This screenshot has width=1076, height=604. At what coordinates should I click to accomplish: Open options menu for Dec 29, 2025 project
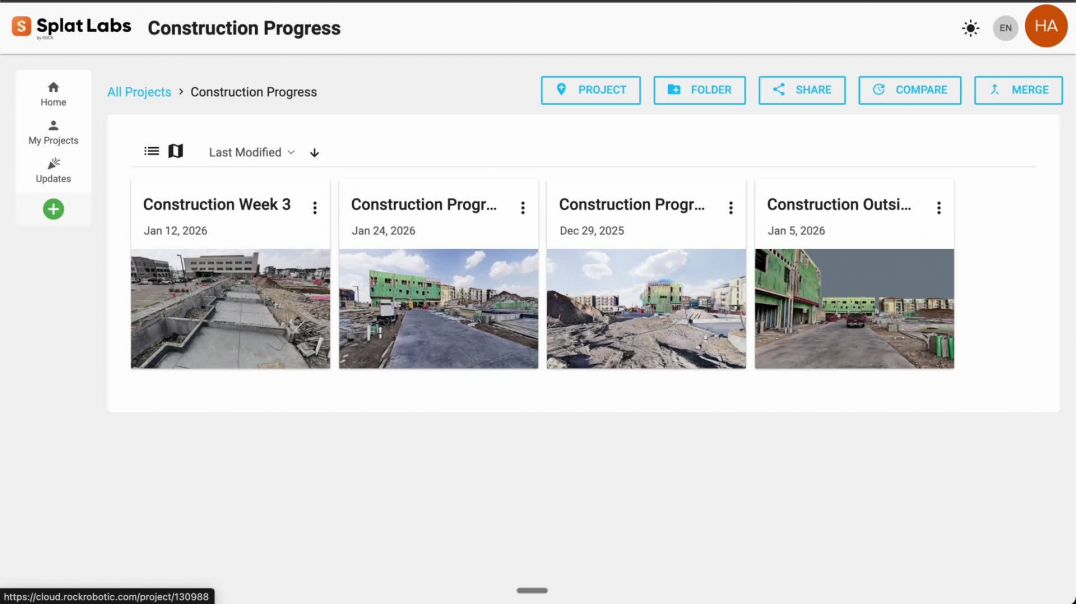pyautogui.click(x=731, y=208)
